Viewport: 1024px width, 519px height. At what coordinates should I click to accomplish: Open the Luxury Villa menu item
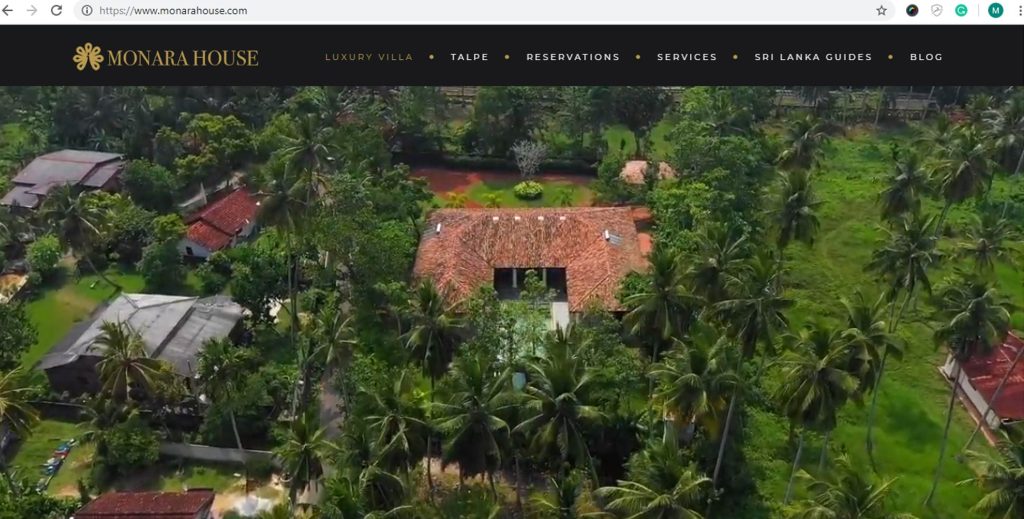369,57
